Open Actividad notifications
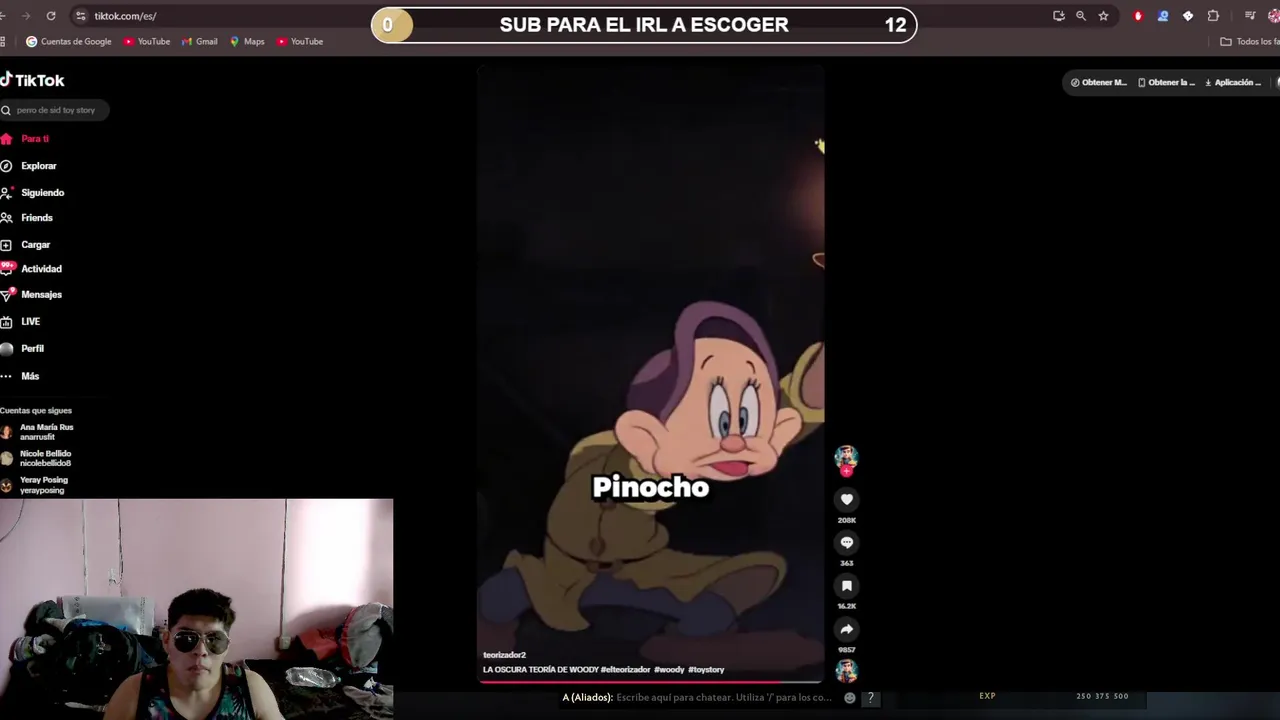Image resolution: width=1280 pixels, height=720 pixels. [31, 269]
